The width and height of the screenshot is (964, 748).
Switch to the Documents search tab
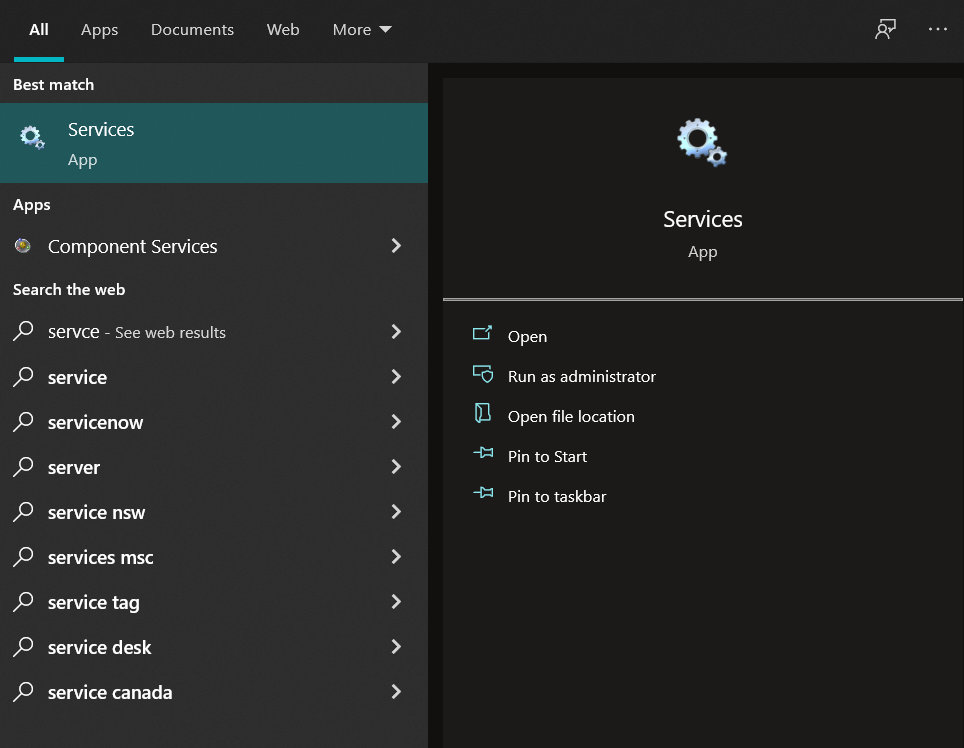(192, 30)
